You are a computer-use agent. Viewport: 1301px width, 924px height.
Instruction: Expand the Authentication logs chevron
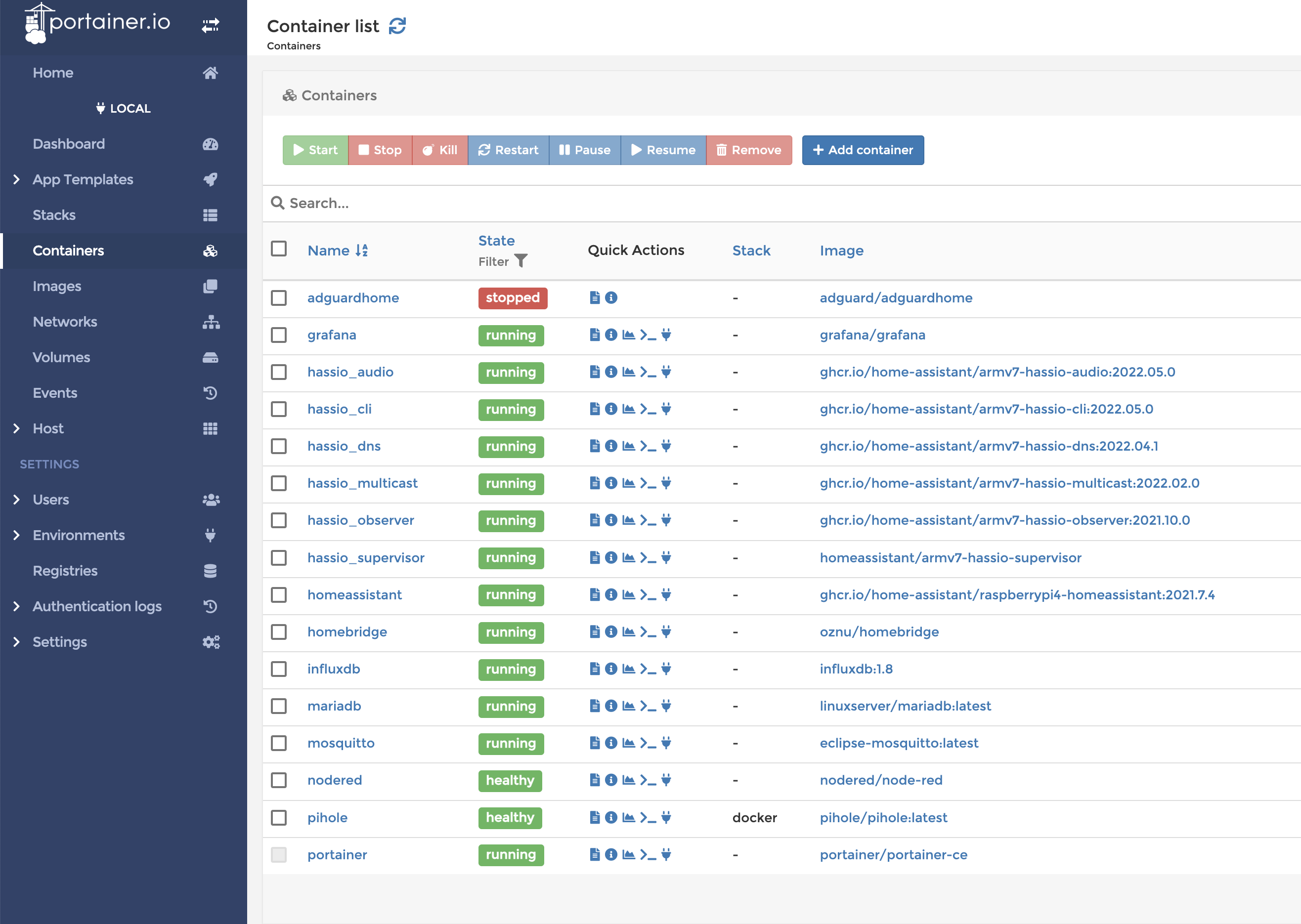pyautogui.click(x=16, y=606)
